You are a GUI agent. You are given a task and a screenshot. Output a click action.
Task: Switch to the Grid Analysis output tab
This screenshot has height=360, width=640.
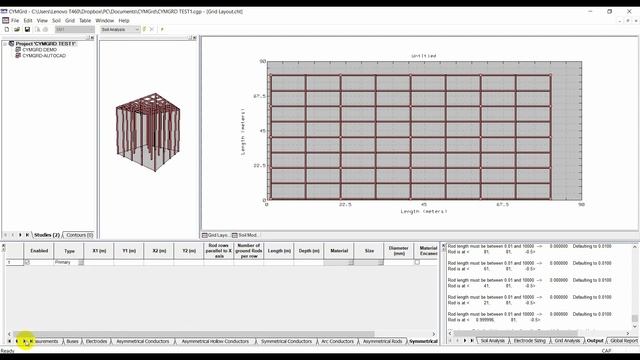pos(567,340)
